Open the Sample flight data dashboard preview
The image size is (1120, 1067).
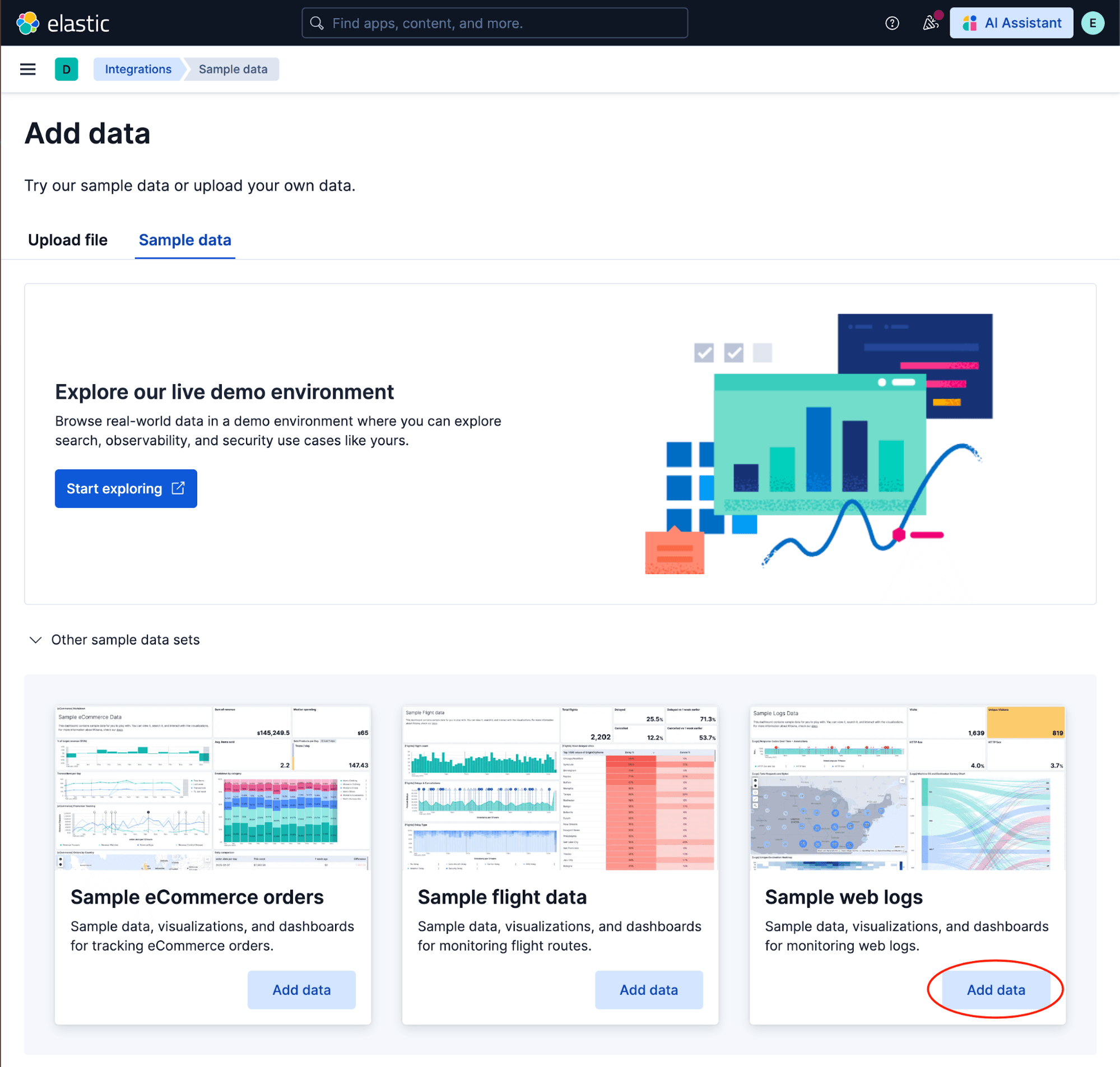point(560,789)
